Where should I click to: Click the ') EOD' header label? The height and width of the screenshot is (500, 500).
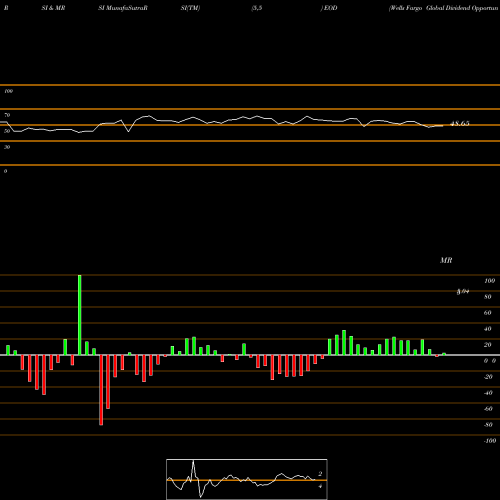tap(329, 8)
